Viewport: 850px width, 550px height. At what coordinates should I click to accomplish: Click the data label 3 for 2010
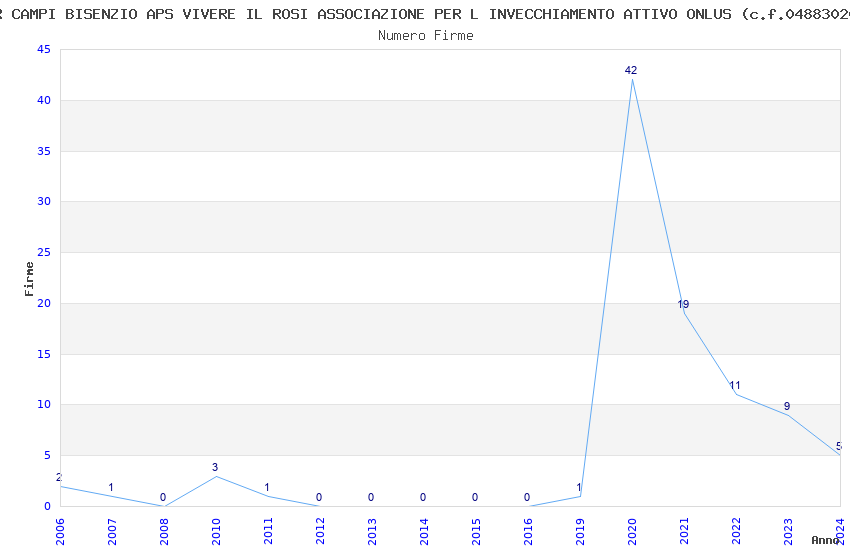tap(215, 467)
